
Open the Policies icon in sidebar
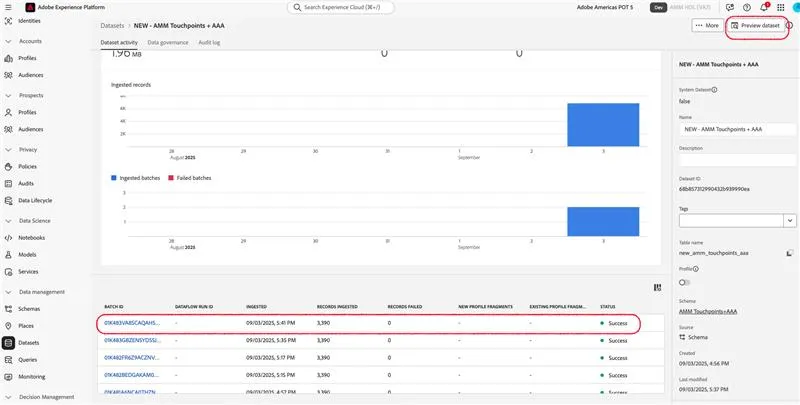8,167
